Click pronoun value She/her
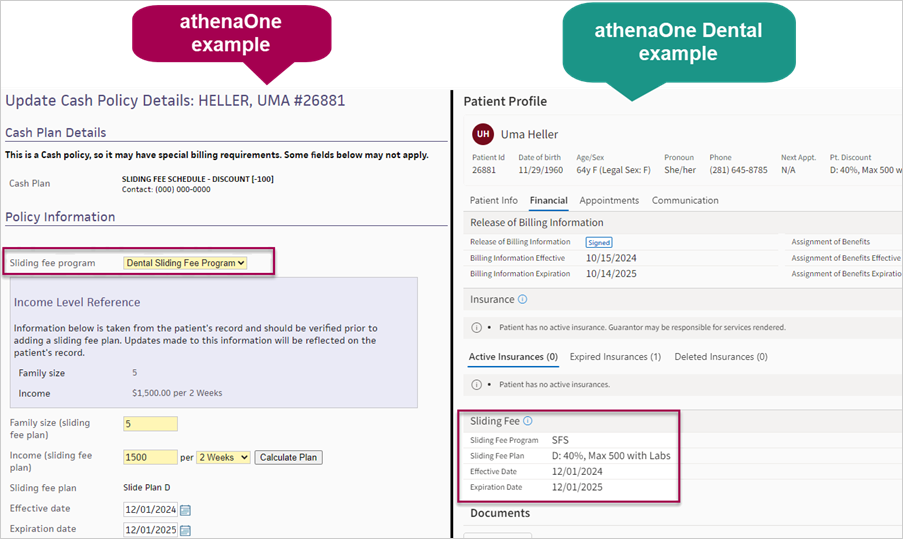The image size is (903, 539). [680, 170]
